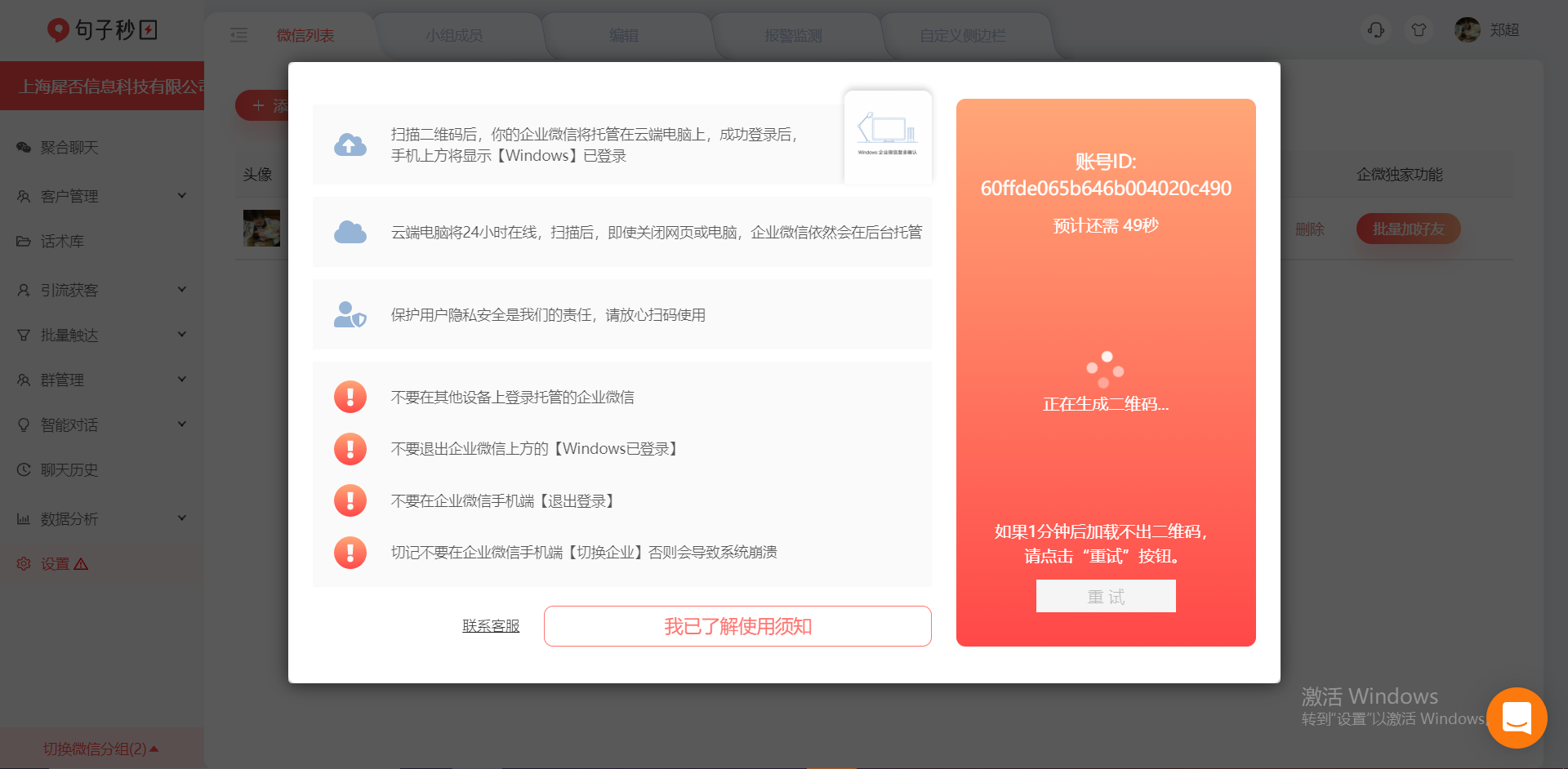The width and height of the screenshot is (1568, 769).
Task: Switch to the 小组成员 tab
Action: tap(454, 36)
